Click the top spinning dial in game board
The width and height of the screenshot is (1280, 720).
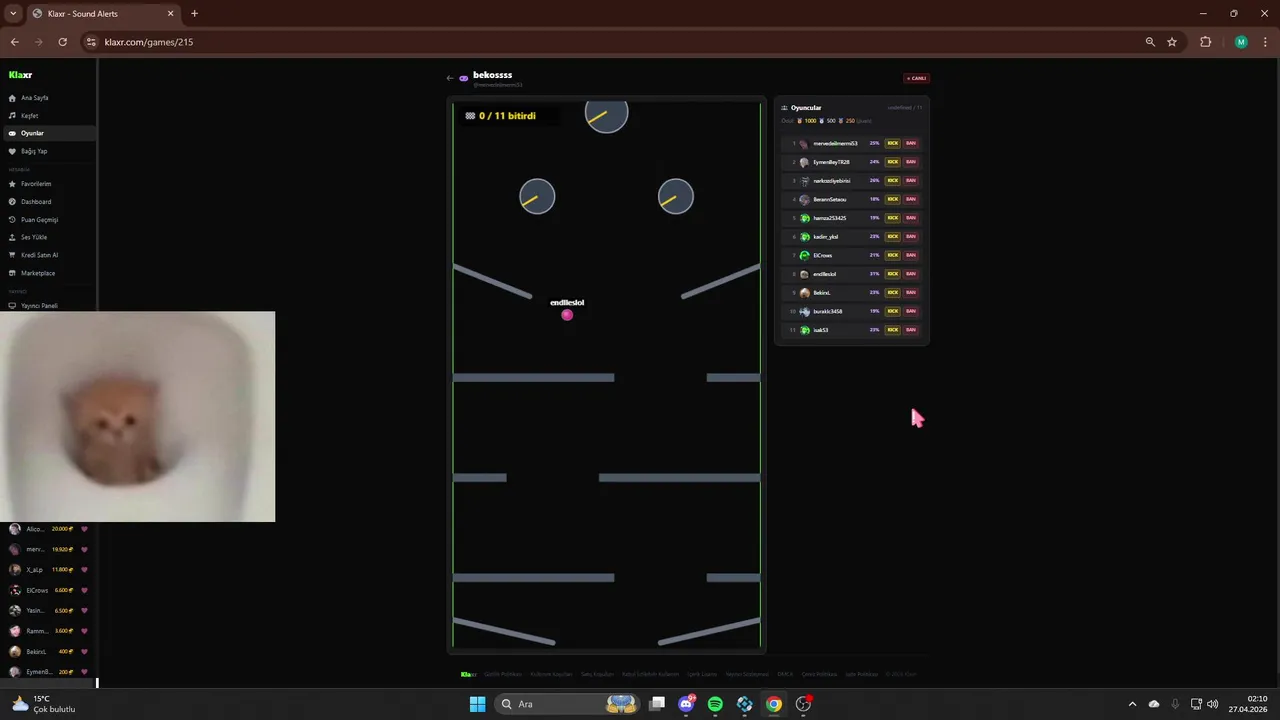point(606,116)
